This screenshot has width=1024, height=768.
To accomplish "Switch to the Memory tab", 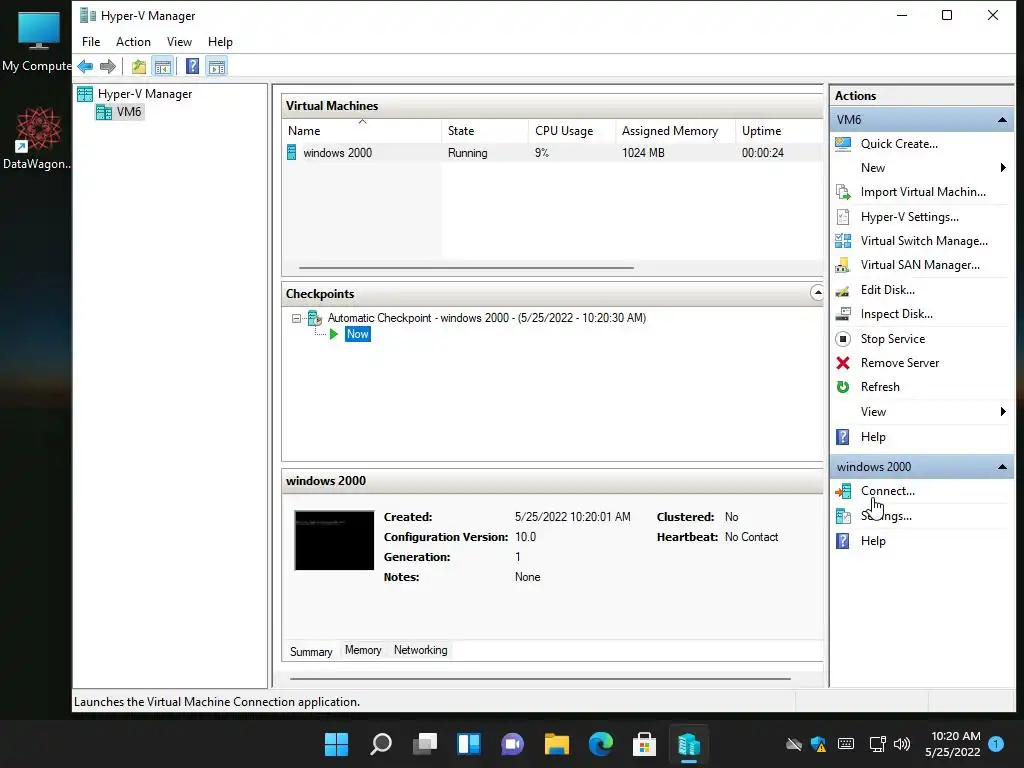I will point(363,650).
